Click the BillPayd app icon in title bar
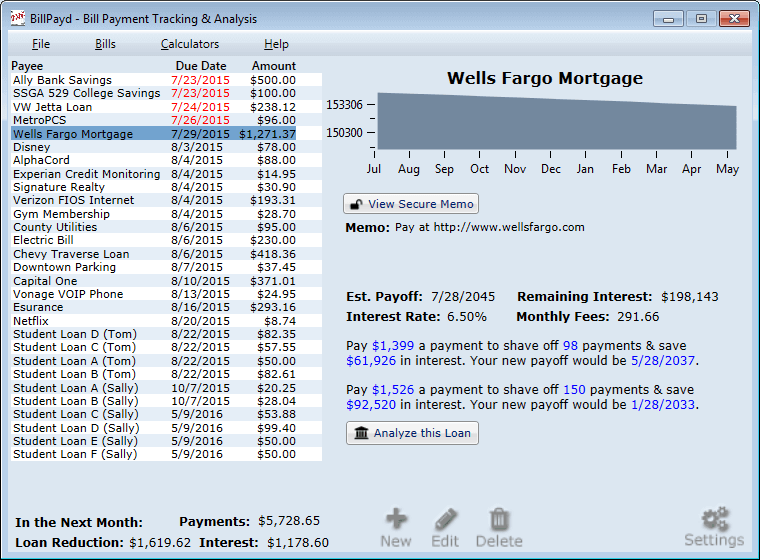 coord(18,18)
